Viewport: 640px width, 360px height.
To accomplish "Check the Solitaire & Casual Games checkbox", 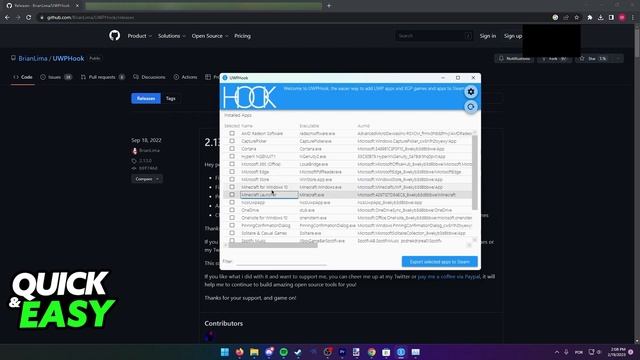I will (232, 233).
